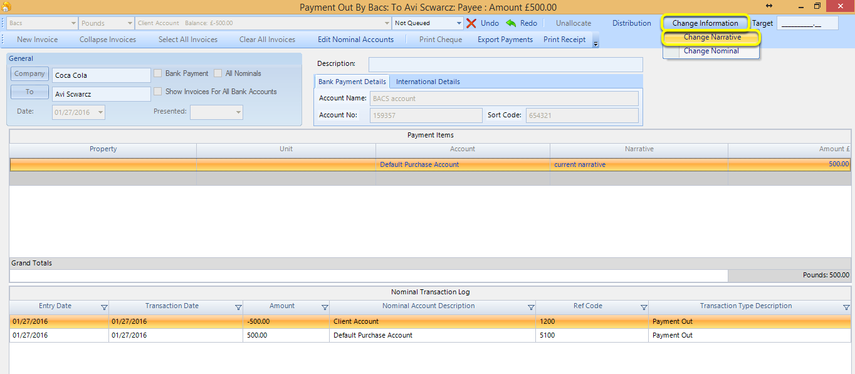Image resolution: width=855 pixels, height=374 pixels.
Task: Select the 500.00 amount cell in Payment Items
Action: point(790,164)
